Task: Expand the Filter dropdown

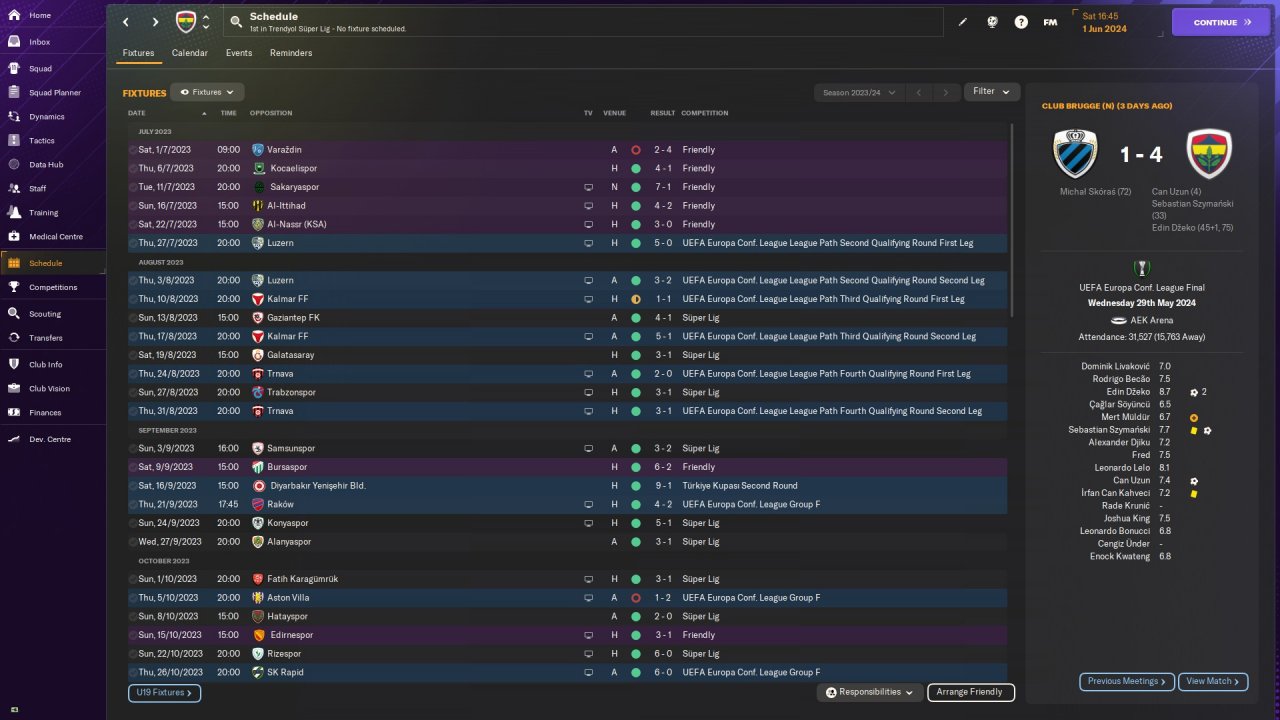Action: (991, 92)
